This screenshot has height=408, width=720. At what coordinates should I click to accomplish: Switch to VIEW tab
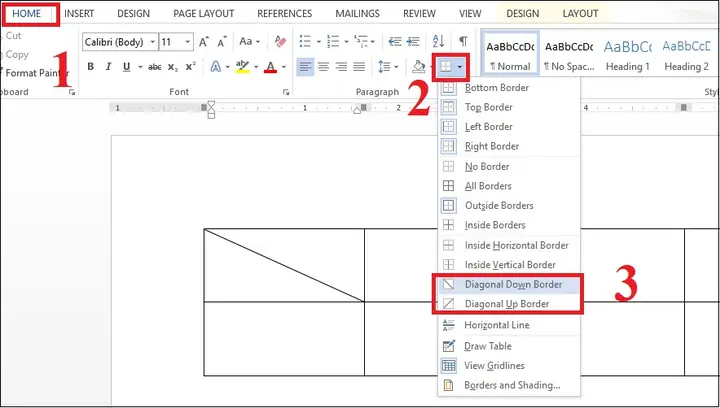click(x=470, y=14)
